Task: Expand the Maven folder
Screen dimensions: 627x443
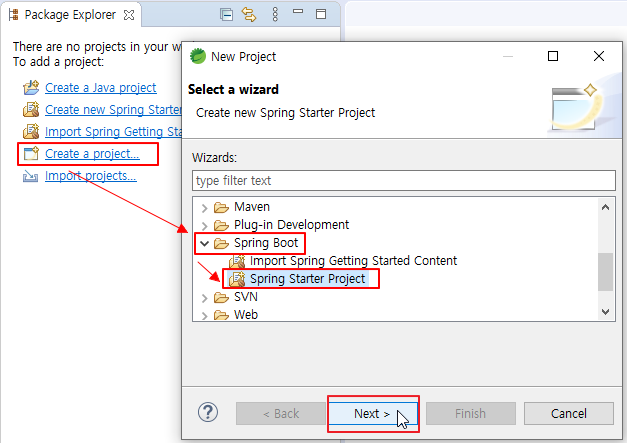Action: pos(204,208)
